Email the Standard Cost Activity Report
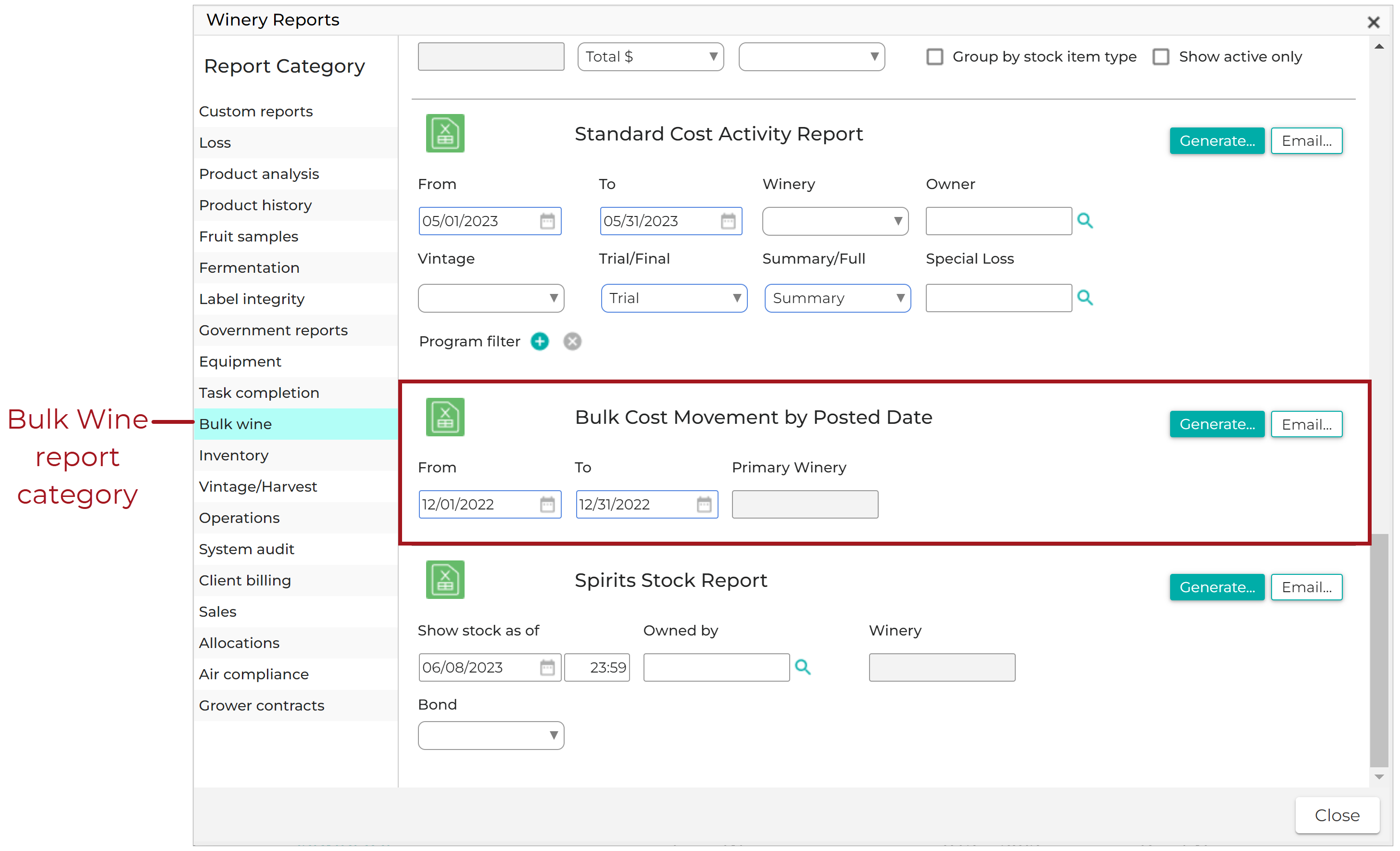The image size is (1400, 851). pos(1306,140)
